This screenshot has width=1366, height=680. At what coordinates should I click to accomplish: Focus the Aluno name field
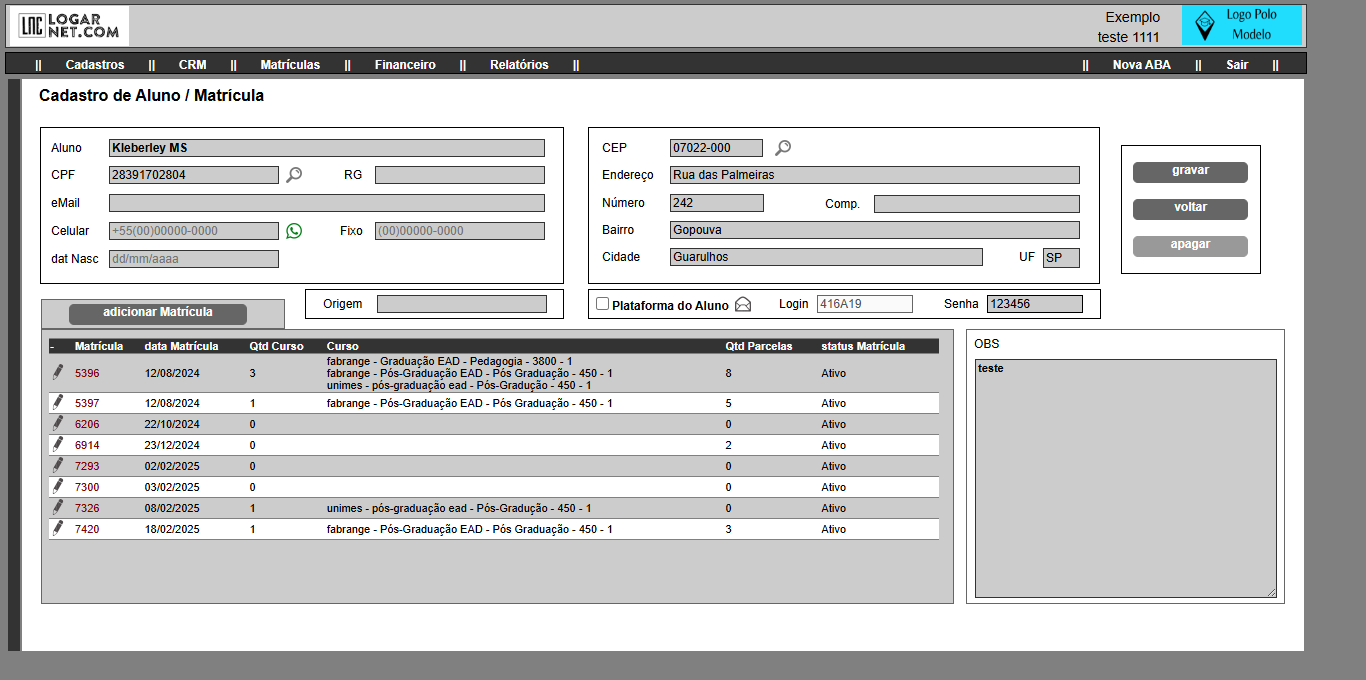[x=327, y=148]
